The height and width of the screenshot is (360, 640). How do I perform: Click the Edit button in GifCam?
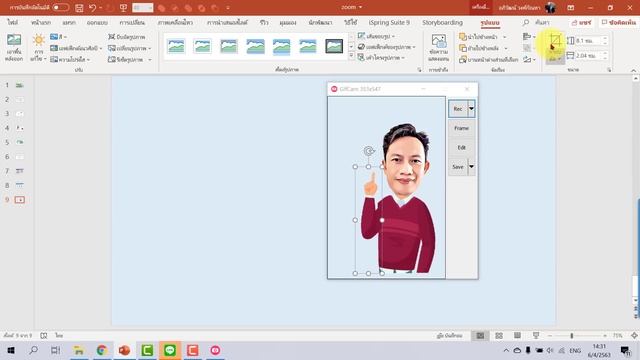coord(462,147)
